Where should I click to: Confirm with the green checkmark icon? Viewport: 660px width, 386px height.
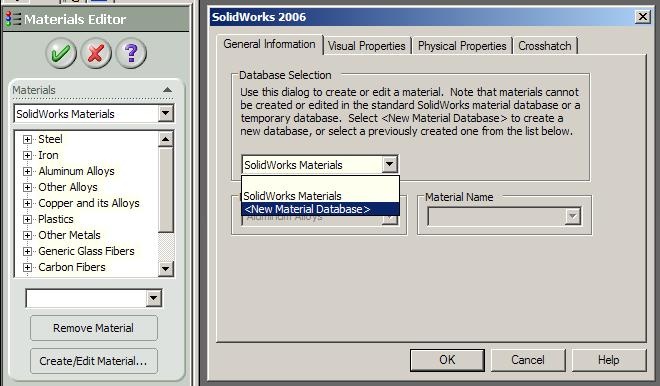61,53
